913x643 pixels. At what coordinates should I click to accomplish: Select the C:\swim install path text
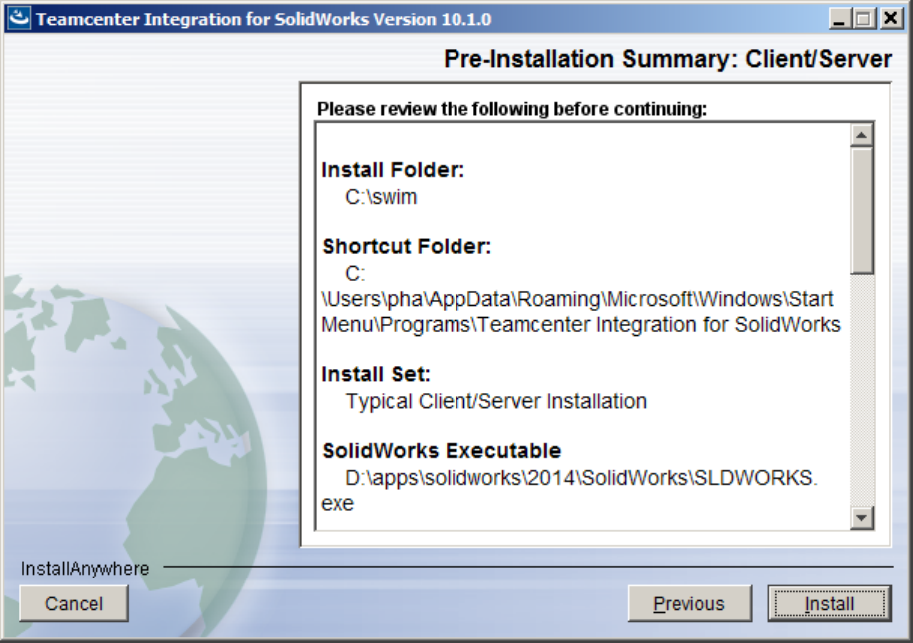(x=381, y=198)
